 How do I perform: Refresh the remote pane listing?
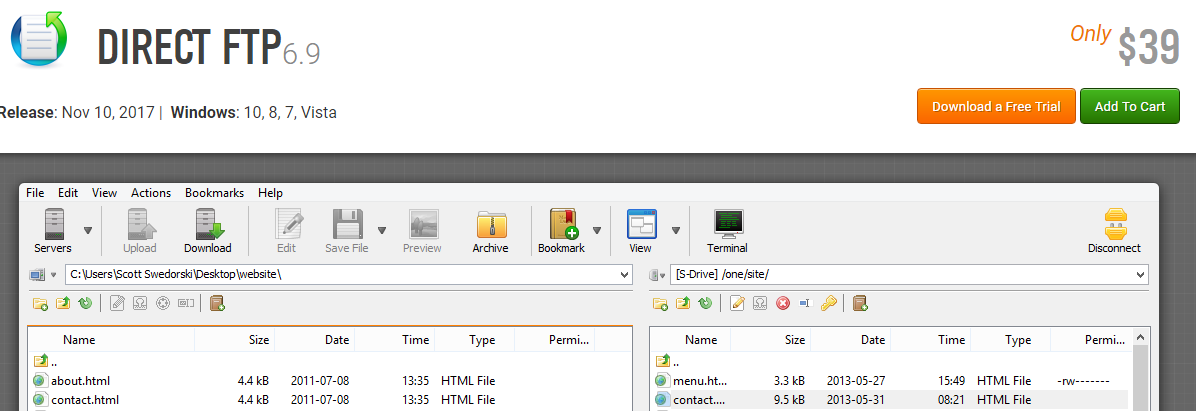(706, 303)
